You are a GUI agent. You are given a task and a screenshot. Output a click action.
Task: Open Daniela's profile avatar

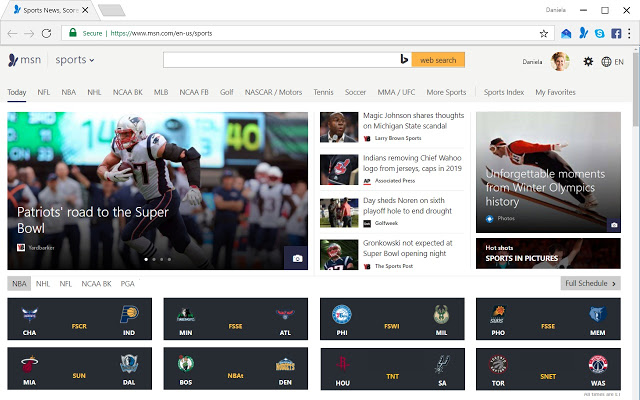coord(560,62)
